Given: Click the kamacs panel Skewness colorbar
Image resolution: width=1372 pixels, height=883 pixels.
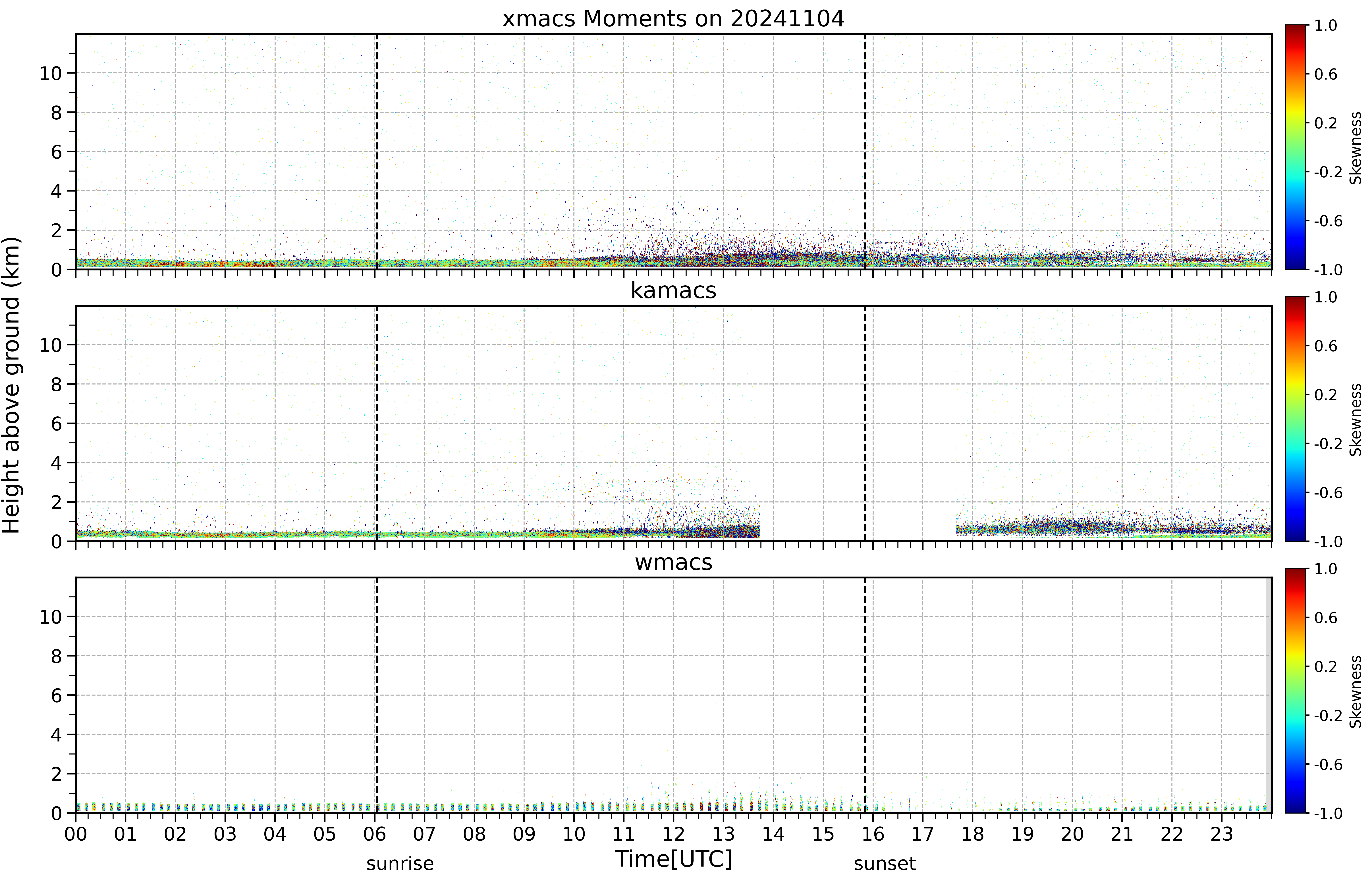Looking at the screenshot, I should (x=1295, y=419).
